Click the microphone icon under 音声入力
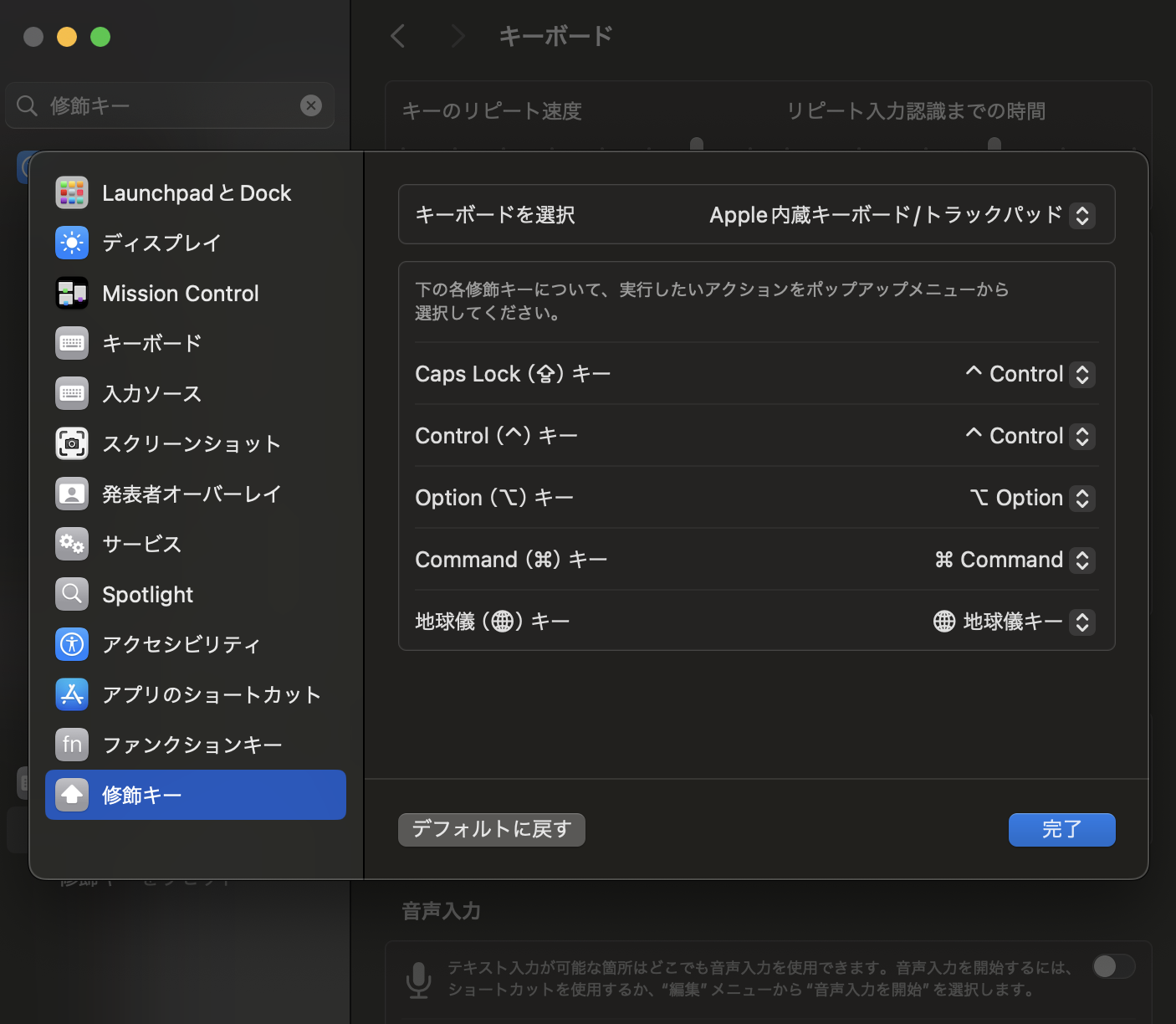 (x=418, y=980)
